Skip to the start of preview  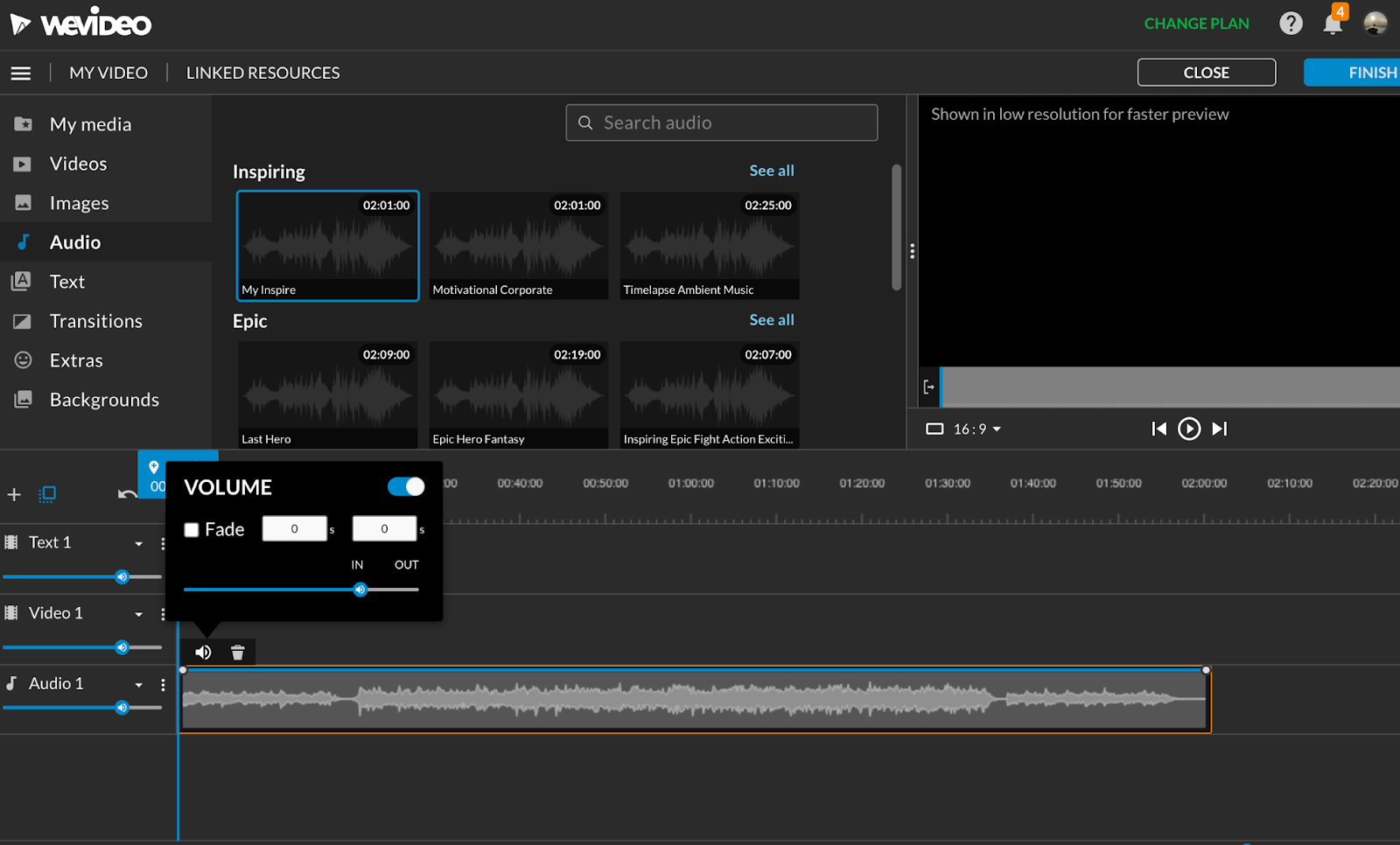pyautogui.click(x=1158, y=429)
